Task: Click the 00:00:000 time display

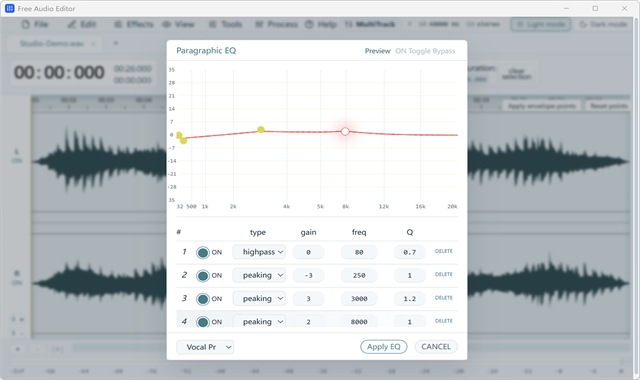Action: coord(59,73)
